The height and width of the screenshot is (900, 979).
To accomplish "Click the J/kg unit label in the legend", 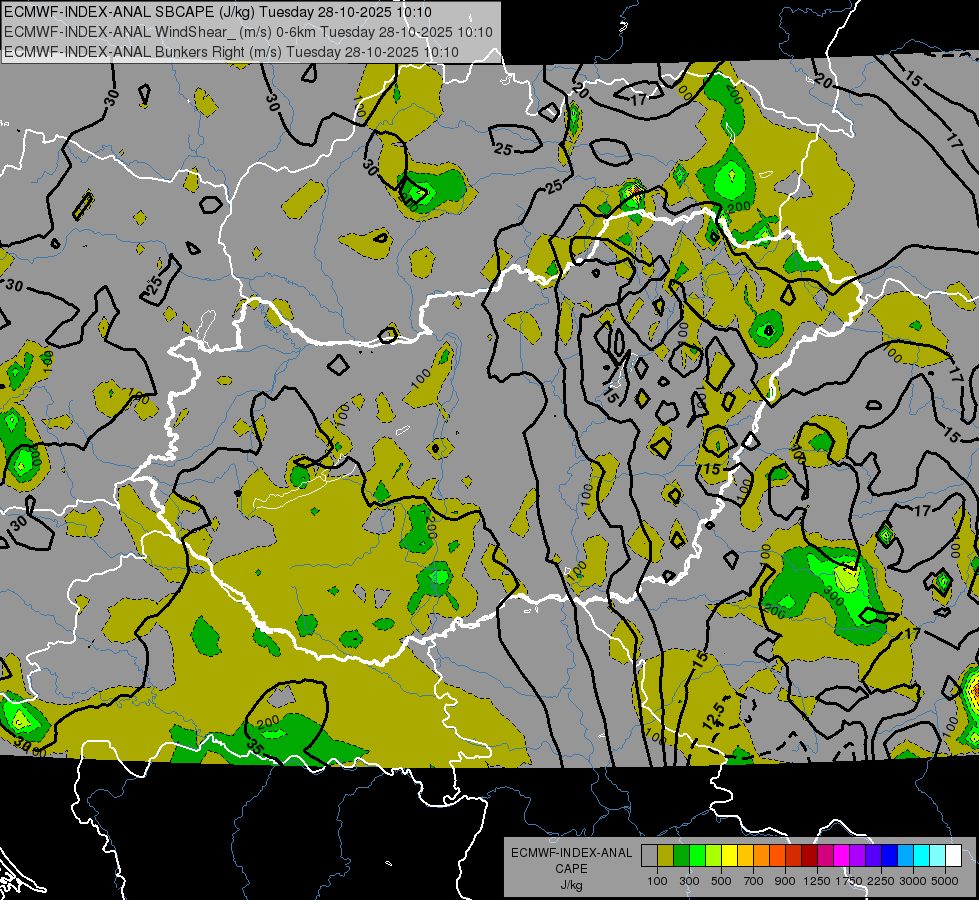I will pos(571,885).
